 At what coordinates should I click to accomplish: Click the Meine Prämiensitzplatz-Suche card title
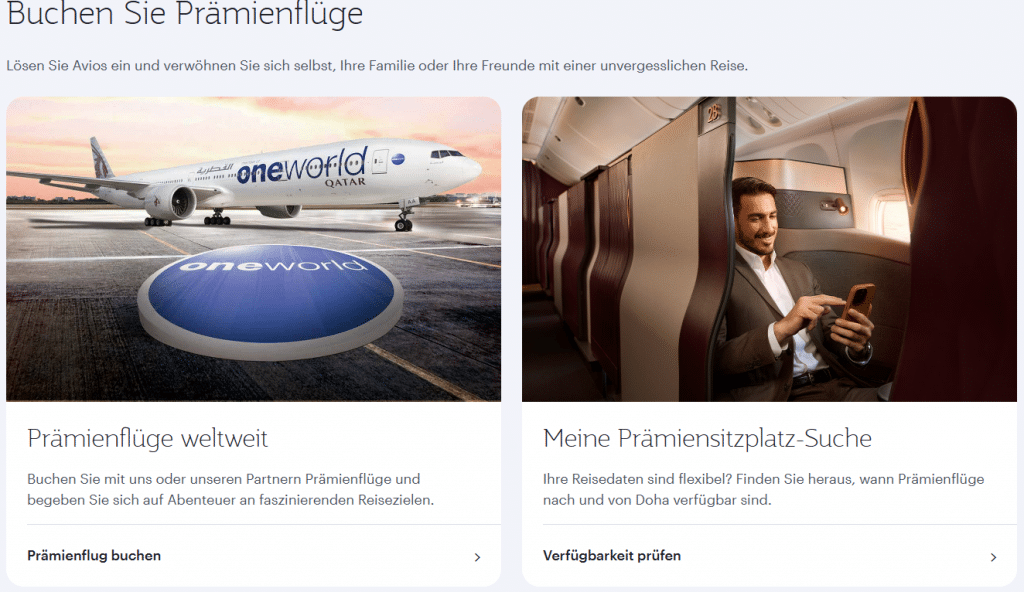[707, 438]
